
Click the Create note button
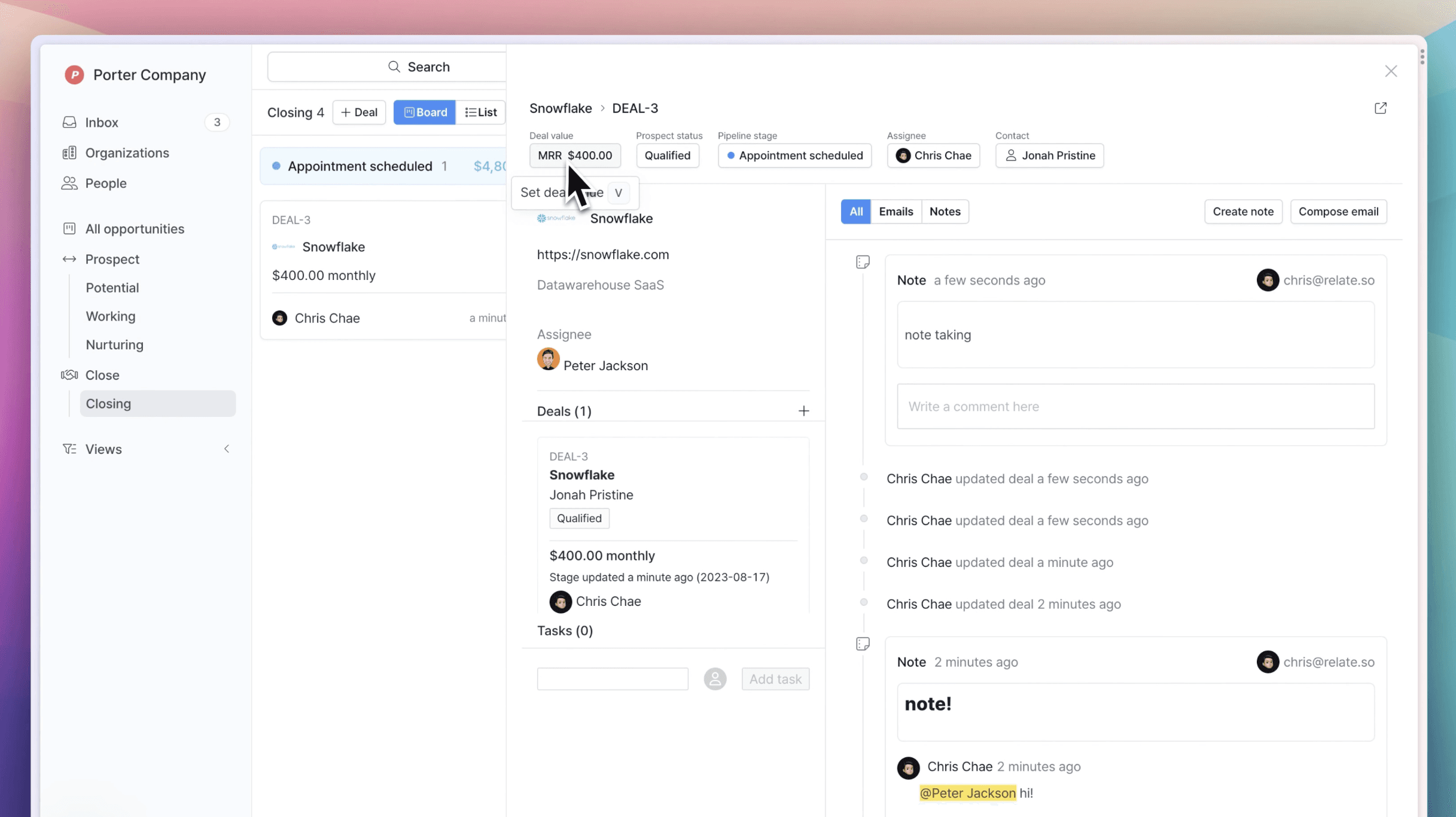tap(1242, 212)
